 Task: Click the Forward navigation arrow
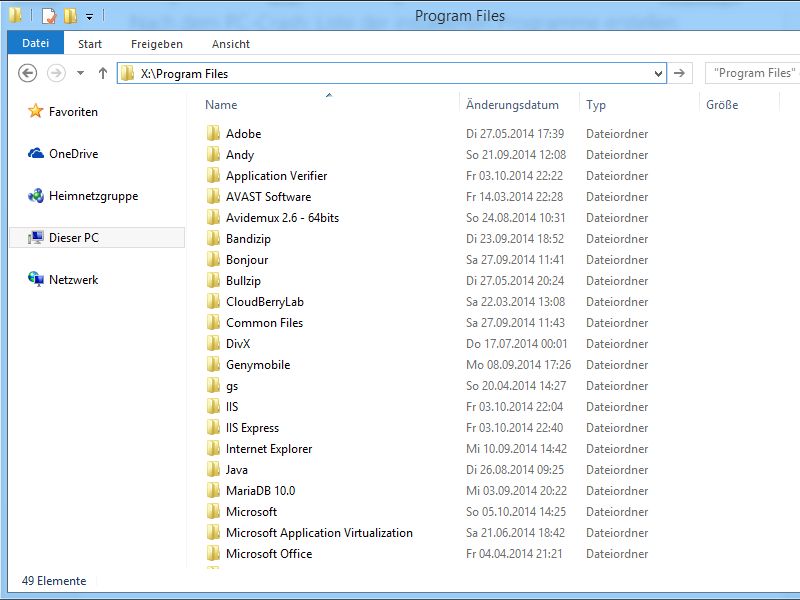56,73
